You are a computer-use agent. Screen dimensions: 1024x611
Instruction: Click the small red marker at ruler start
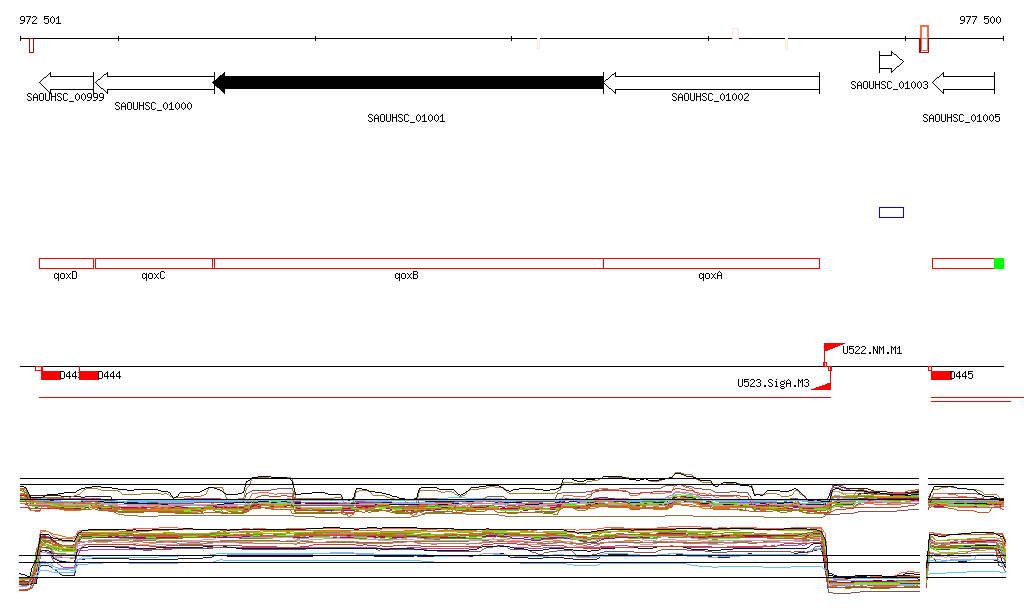click(31, 46)
